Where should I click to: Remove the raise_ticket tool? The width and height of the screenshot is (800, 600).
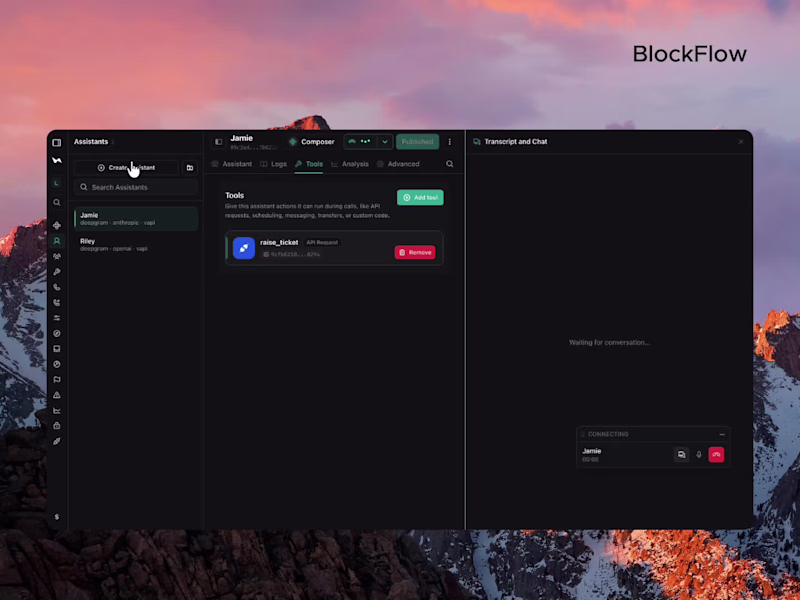(x=415, y=253)
